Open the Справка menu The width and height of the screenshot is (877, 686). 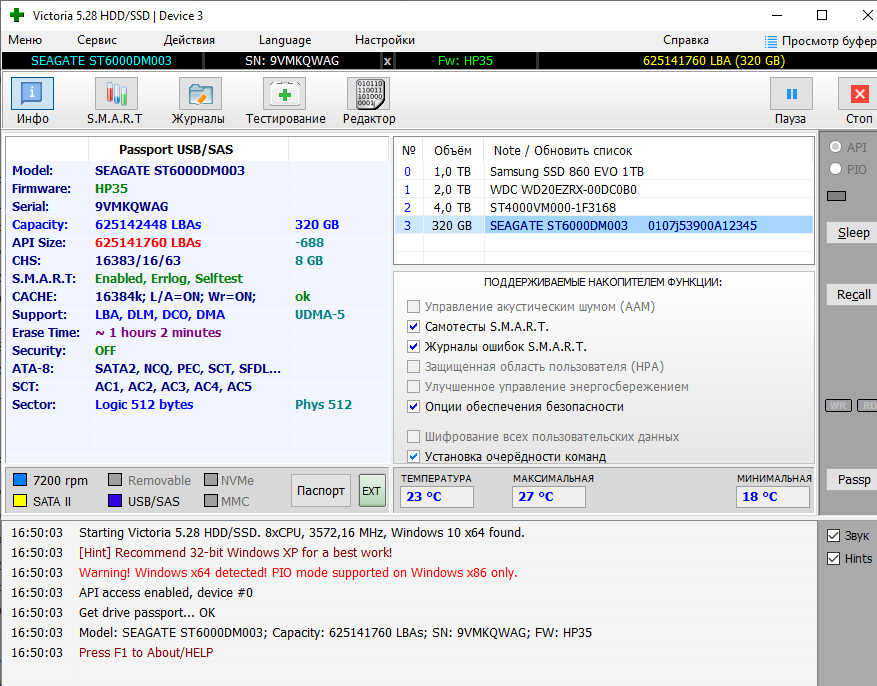[x=686, y=40]
